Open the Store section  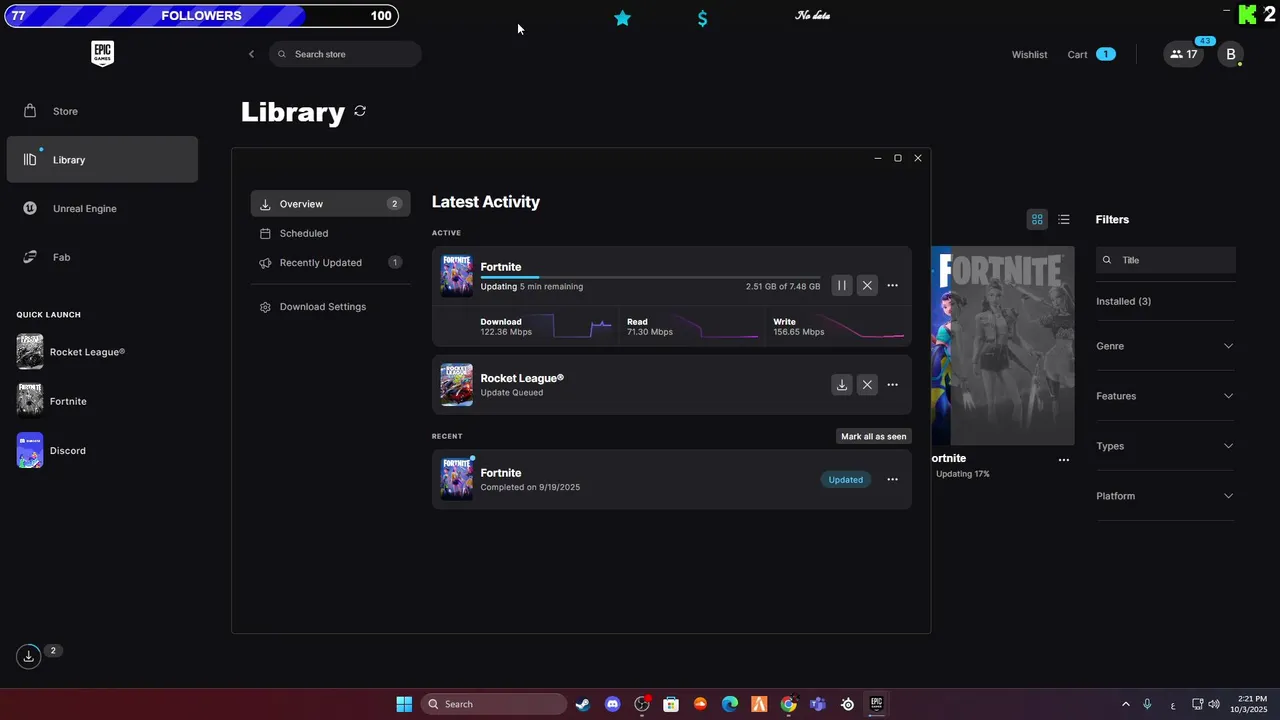pos(102,111)
